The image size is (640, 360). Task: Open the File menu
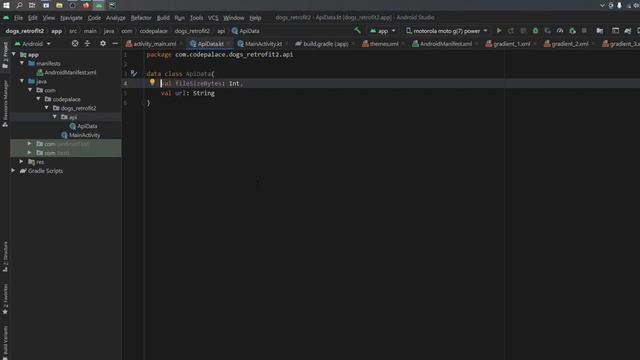[x=18, y=18]
